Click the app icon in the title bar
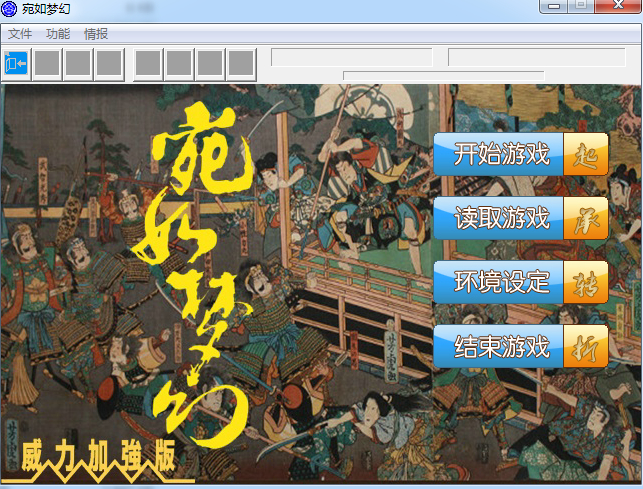The image size is (643, 489). [x=9, y=9]
